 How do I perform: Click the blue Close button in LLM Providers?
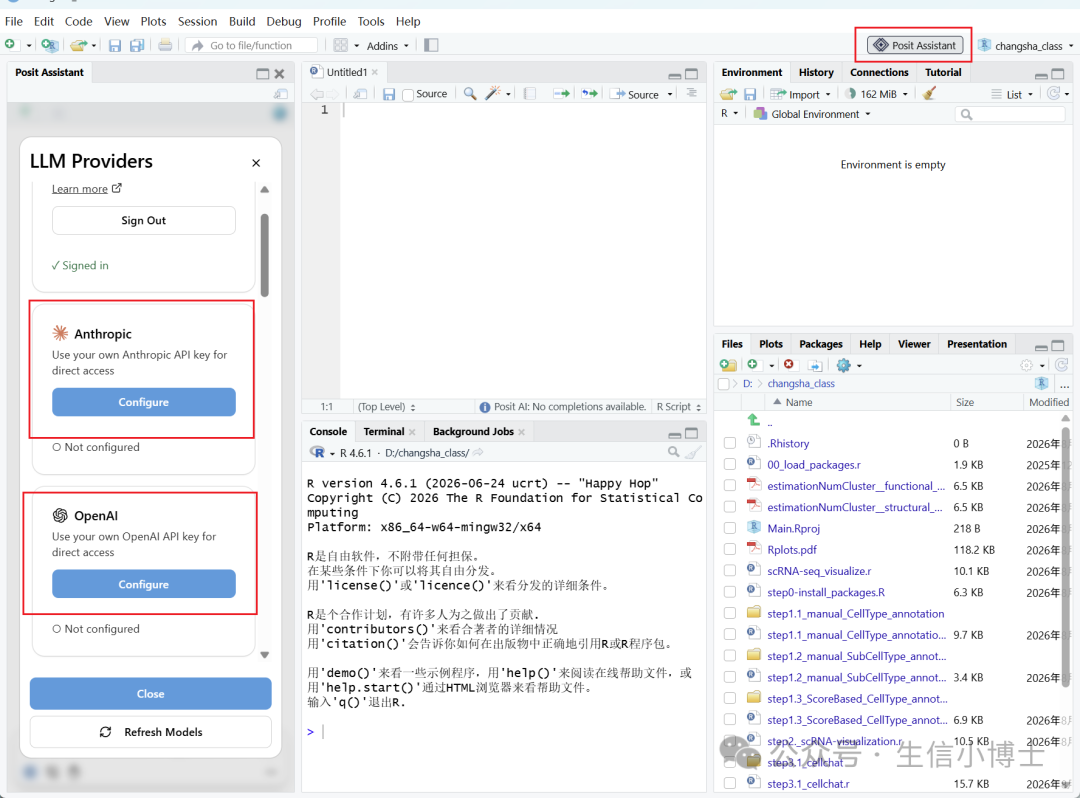[150, 693]
